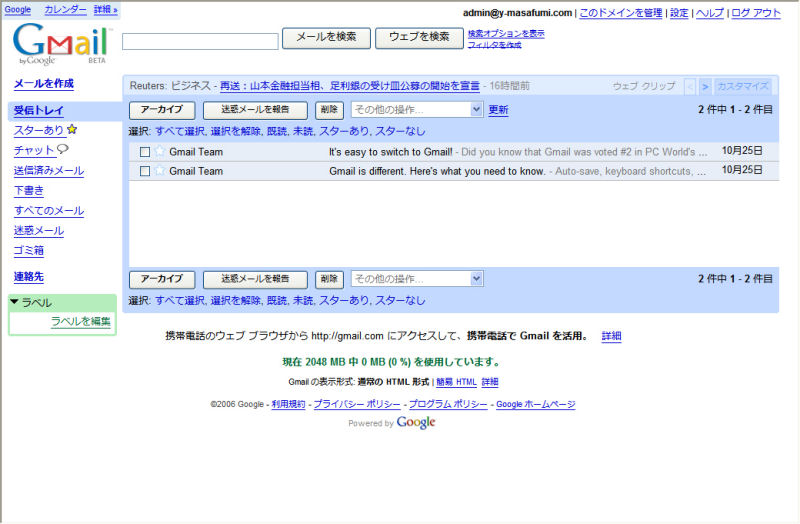Open 送信済みメール folder
The height and width of the screenshot is (524, 800).
pyautogui.click(x=48, y=170)
